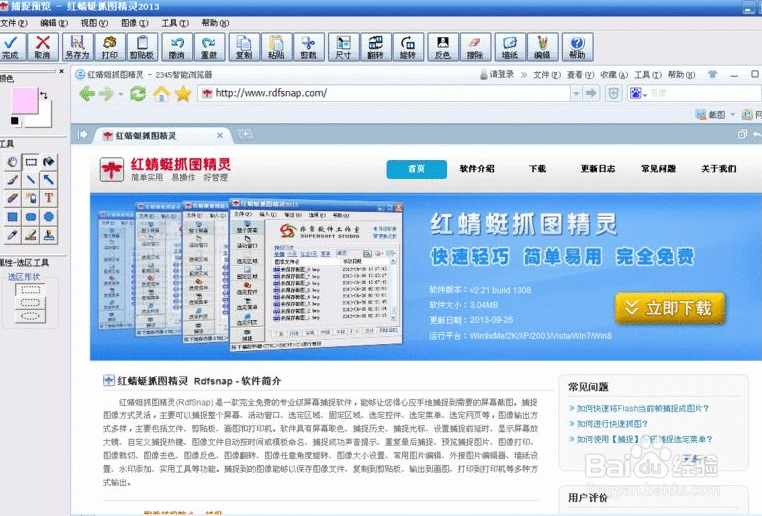Open the 帮助 (Help) menu in the top menu bar
762x516 pixels.
click(215, 23)
